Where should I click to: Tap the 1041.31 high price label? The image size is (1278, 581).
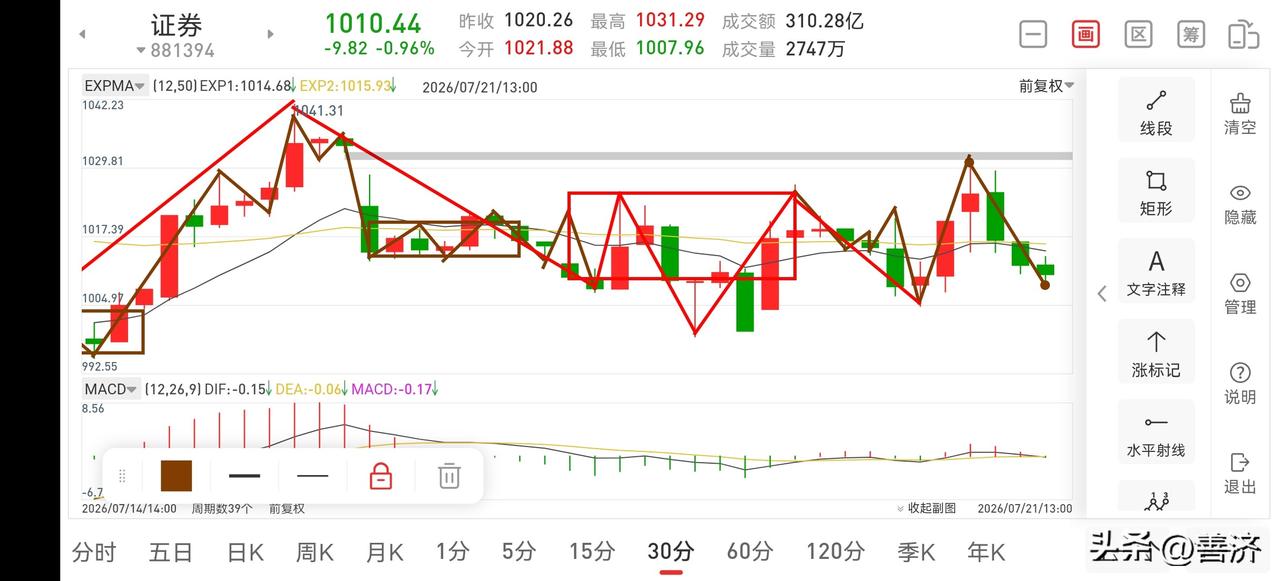pyautogui.click(x=318, y=111)
